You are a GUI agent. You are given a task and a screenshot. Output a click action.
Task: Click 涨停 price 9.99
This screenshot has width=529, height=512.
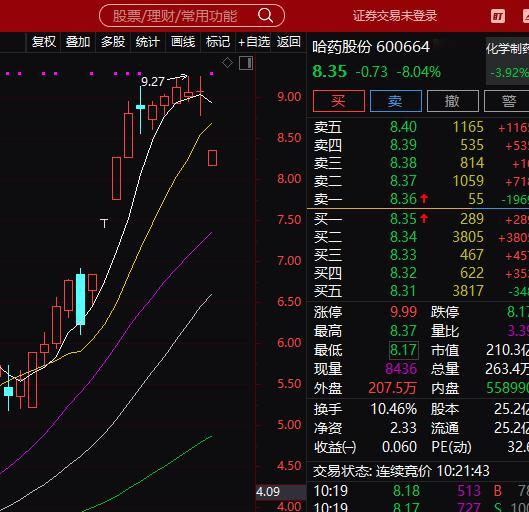click(403, 312)
